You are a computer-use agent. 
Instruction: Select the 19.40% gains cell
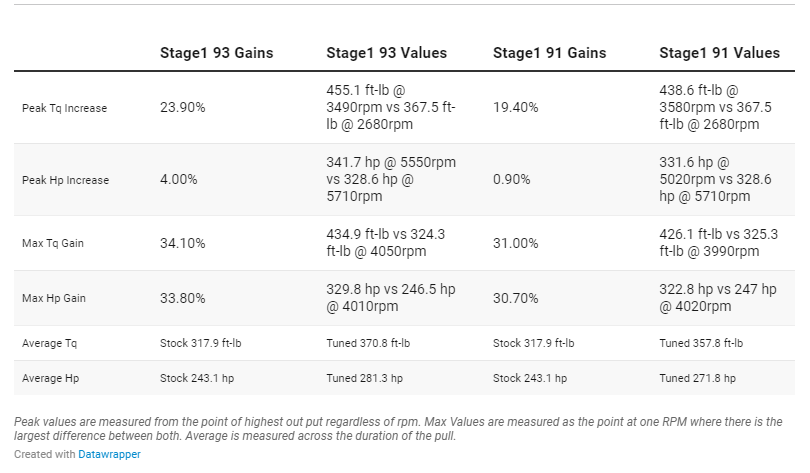(x=516, y=107)
